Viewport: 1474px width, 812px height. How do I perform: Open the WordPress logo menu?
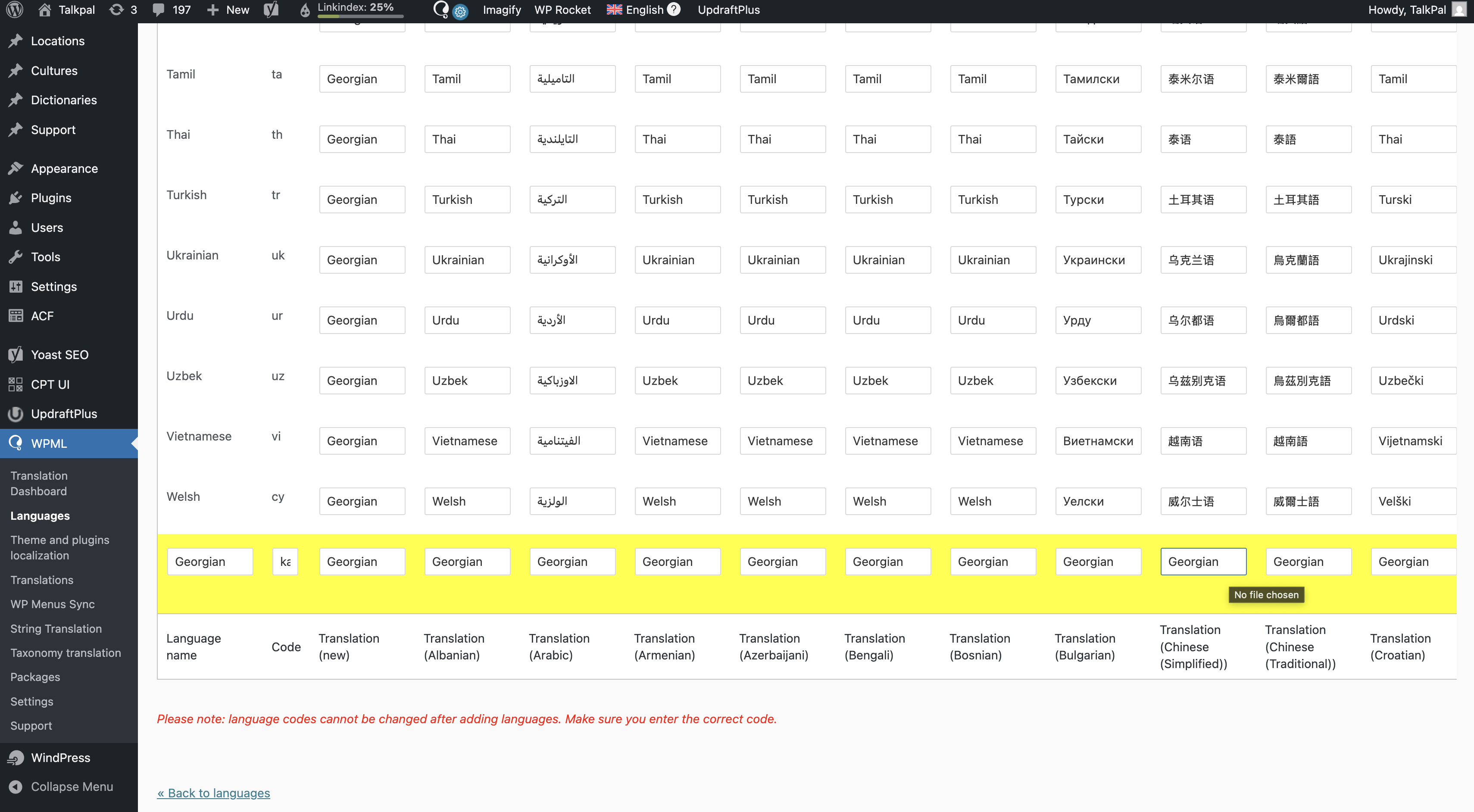[x=15, y=10]
